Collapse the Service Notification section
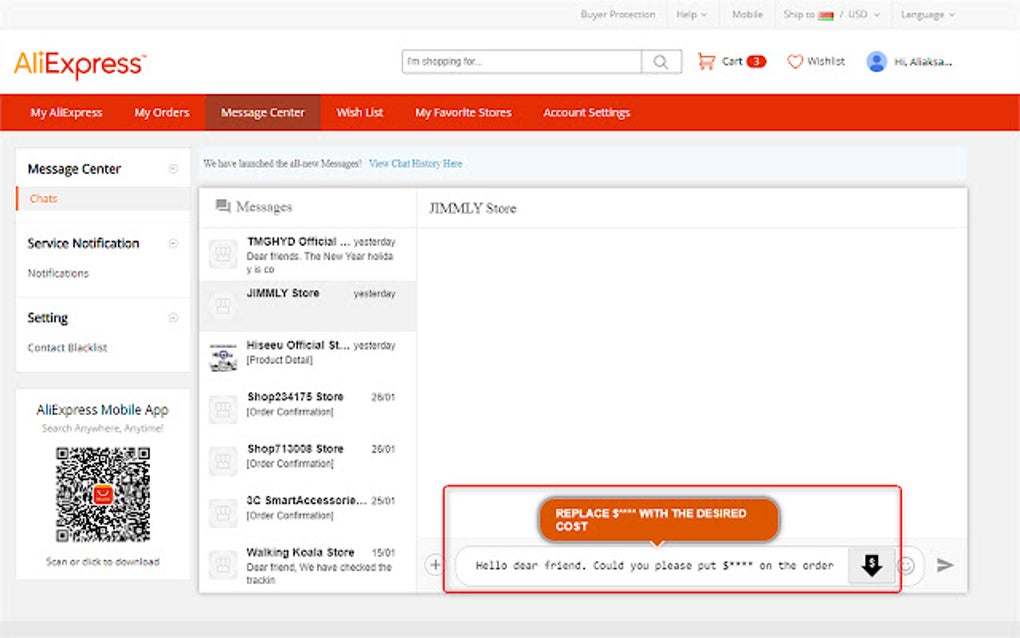 (173, 243)
